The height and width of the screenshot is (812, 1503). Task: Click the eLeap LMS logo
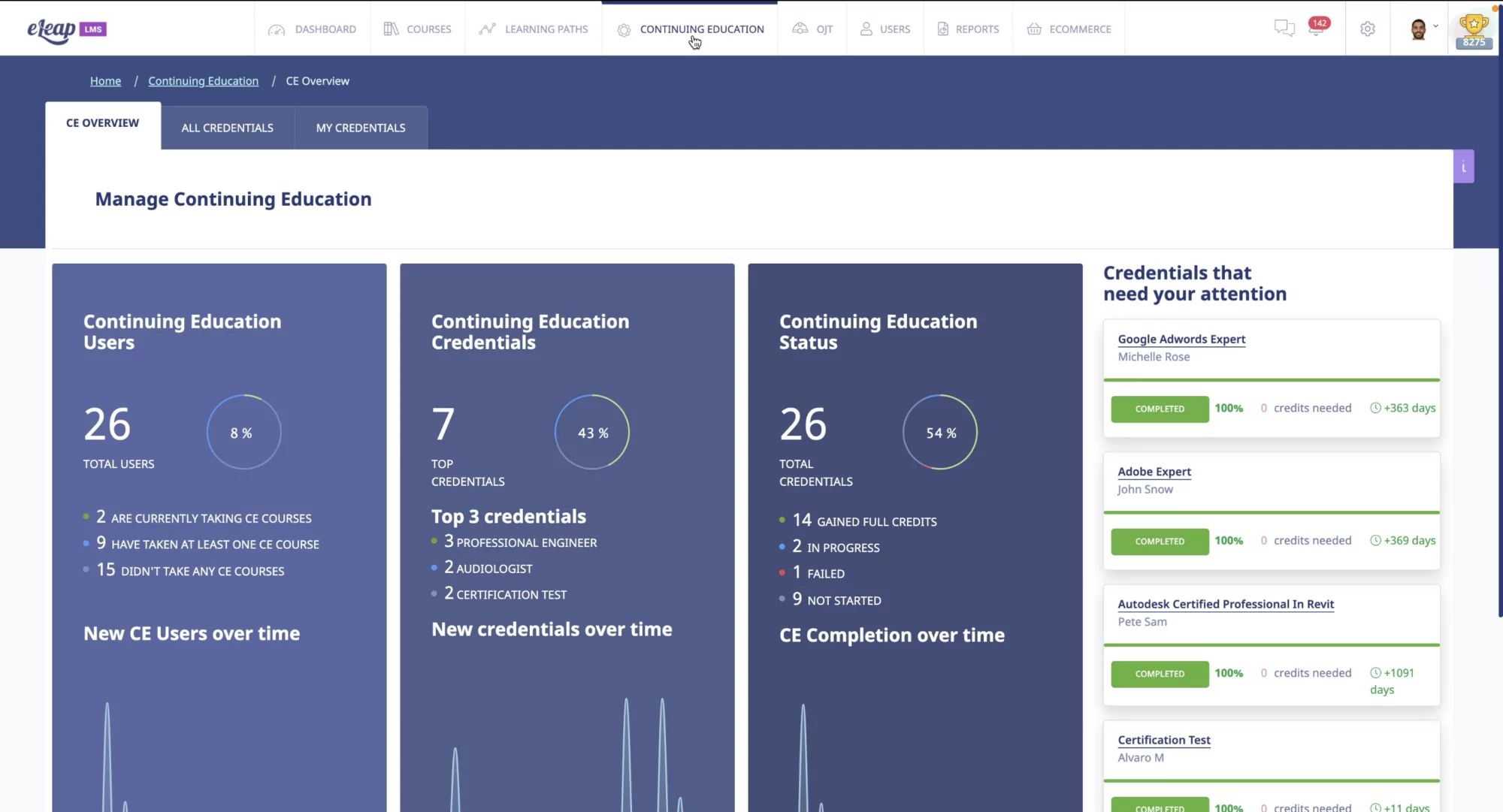[67, 29]
